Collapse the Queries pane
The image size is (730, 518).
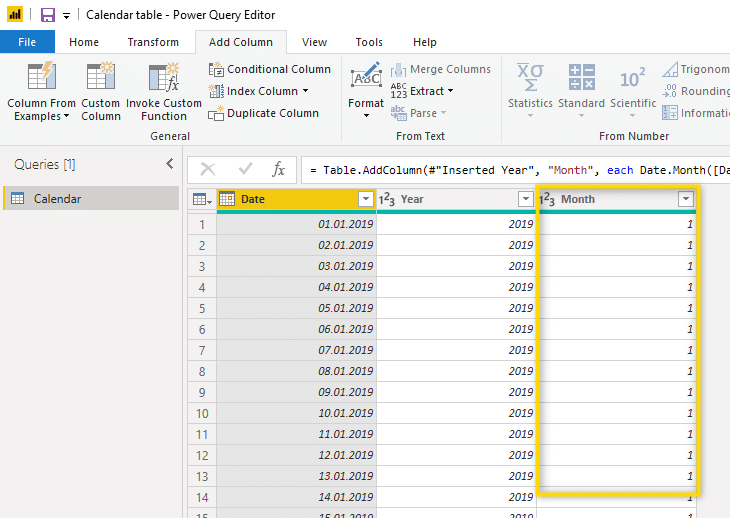169,164
